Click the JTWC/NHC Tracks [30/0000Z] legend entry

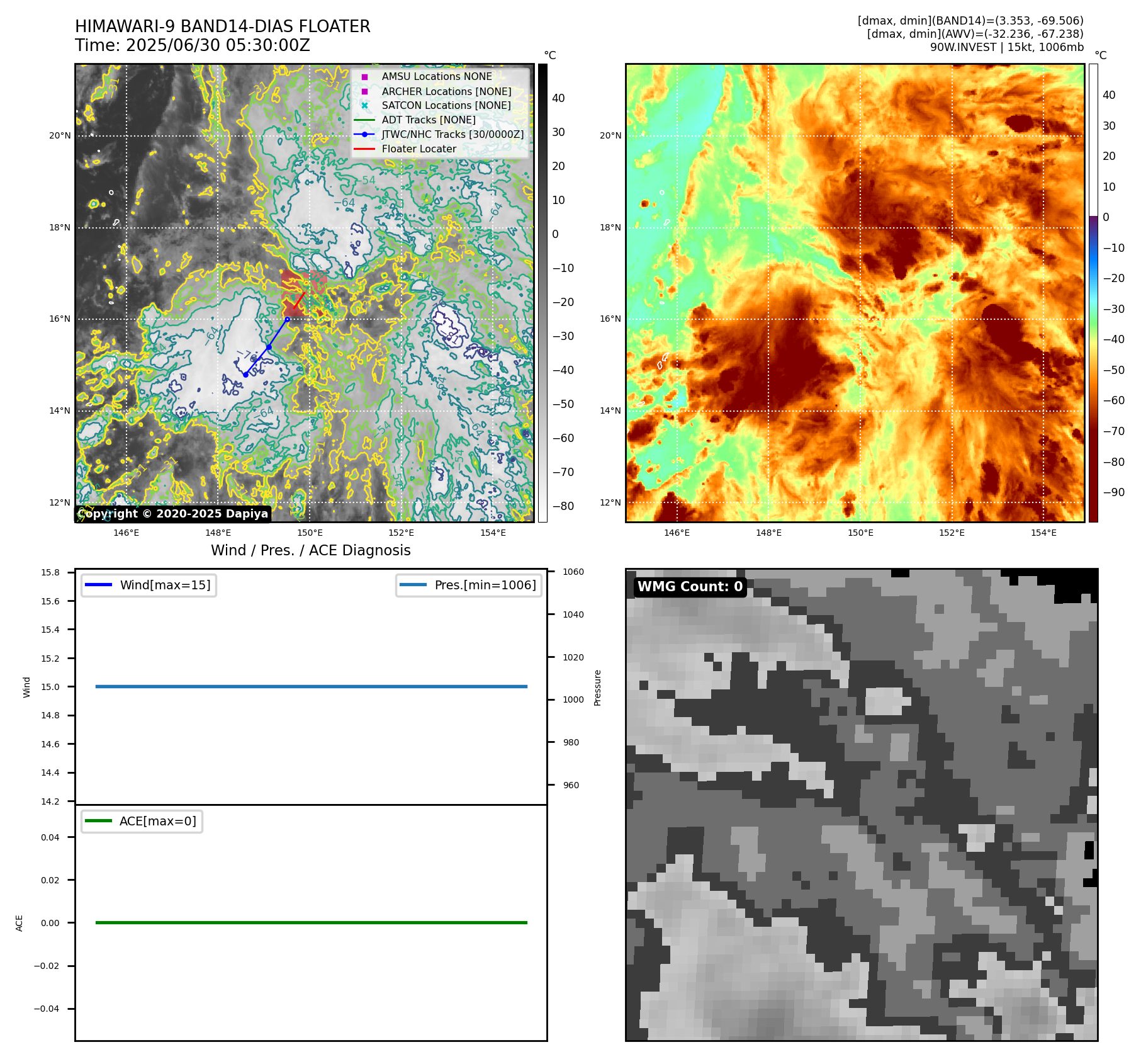[x=452, y=134]
